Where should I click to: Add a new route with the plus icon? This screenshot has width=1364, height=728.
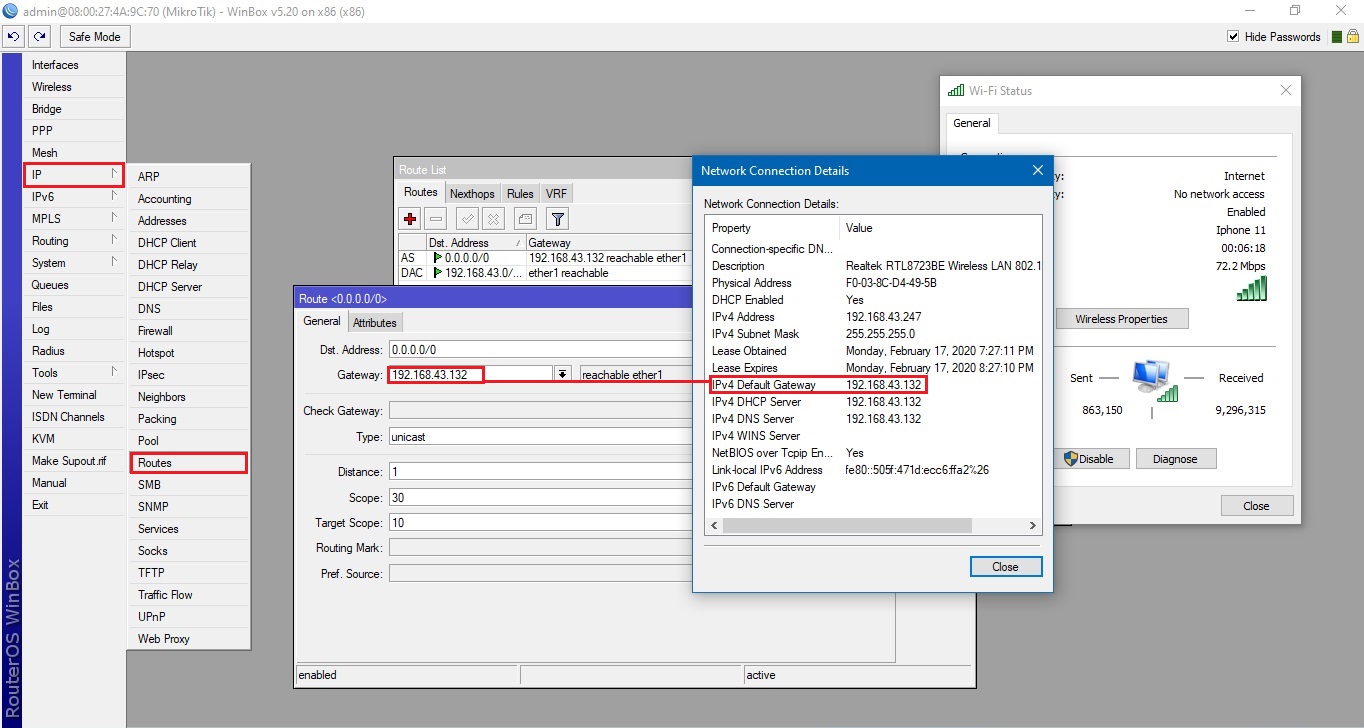(410, 218)
